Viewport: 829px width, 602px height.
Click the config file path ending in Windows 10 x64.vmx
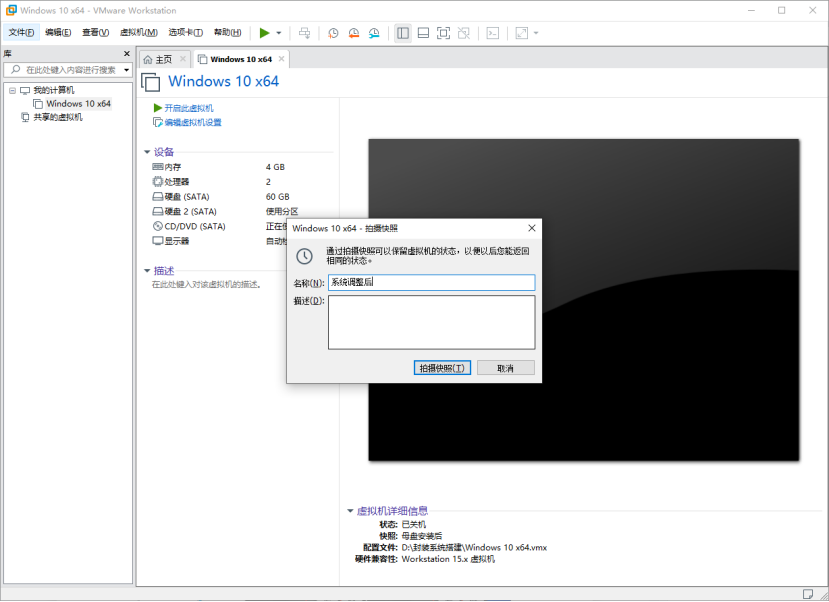tap(474, 548)
